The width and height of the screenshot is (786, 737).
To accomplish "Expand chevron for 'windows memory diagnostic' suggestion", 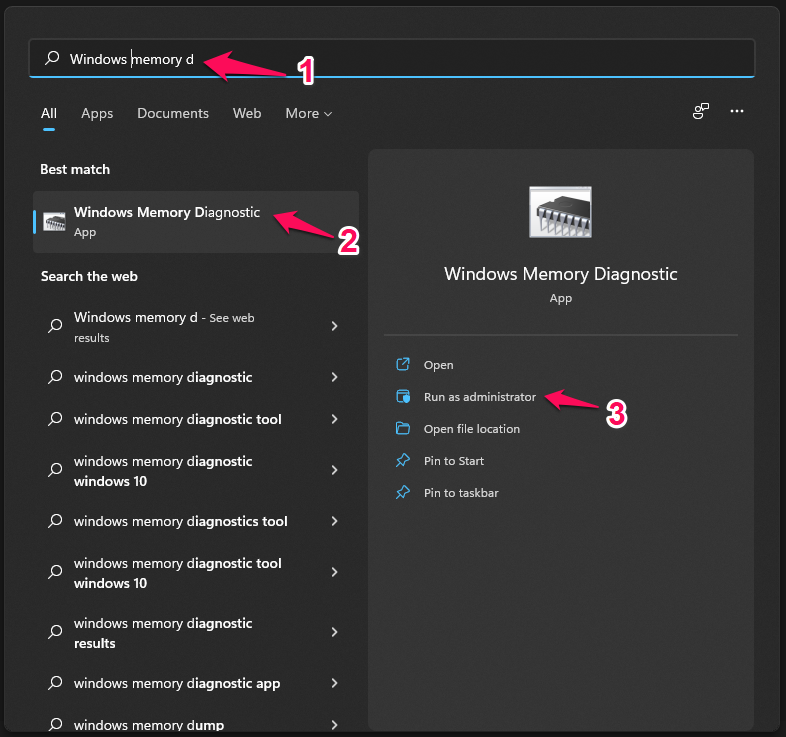I will [334, 377].
